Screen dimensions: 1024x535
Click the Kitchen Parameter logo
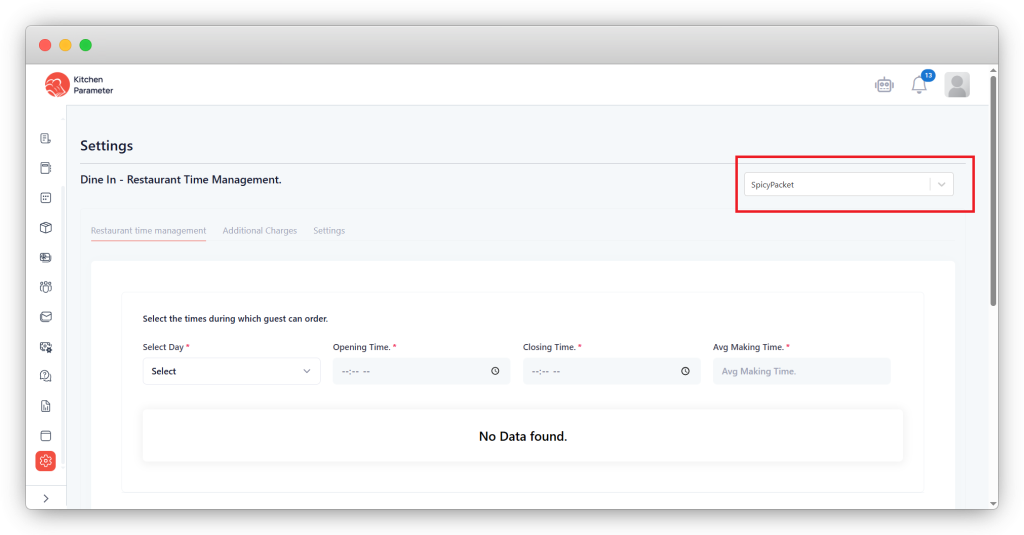[x=79, y=85]
